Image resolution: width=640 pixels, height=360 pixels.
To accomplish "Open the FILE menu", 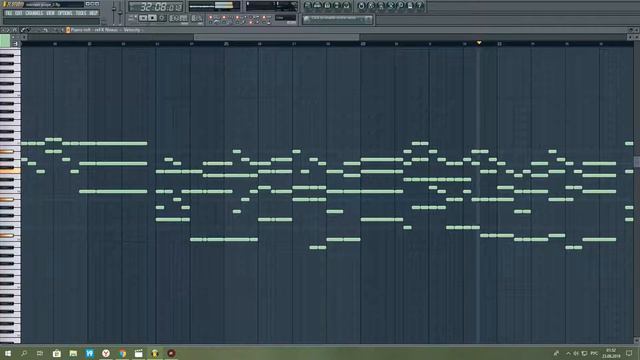I will (8, 13).
